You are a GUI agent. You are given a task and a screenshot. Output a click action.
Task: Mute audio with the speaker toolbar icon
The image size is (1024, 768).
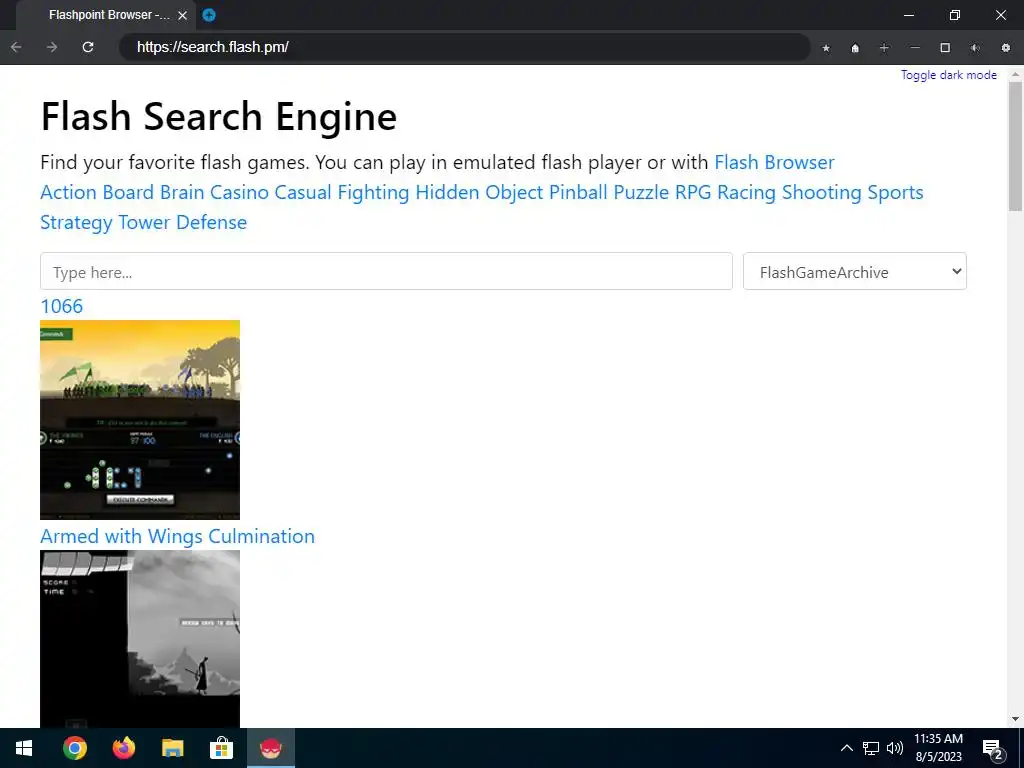975,48
